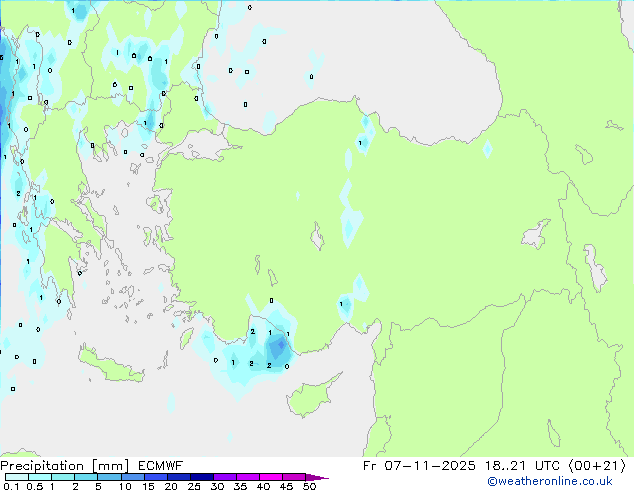Click the 40–45 mm magenta legend swatch

coord(271,477)
